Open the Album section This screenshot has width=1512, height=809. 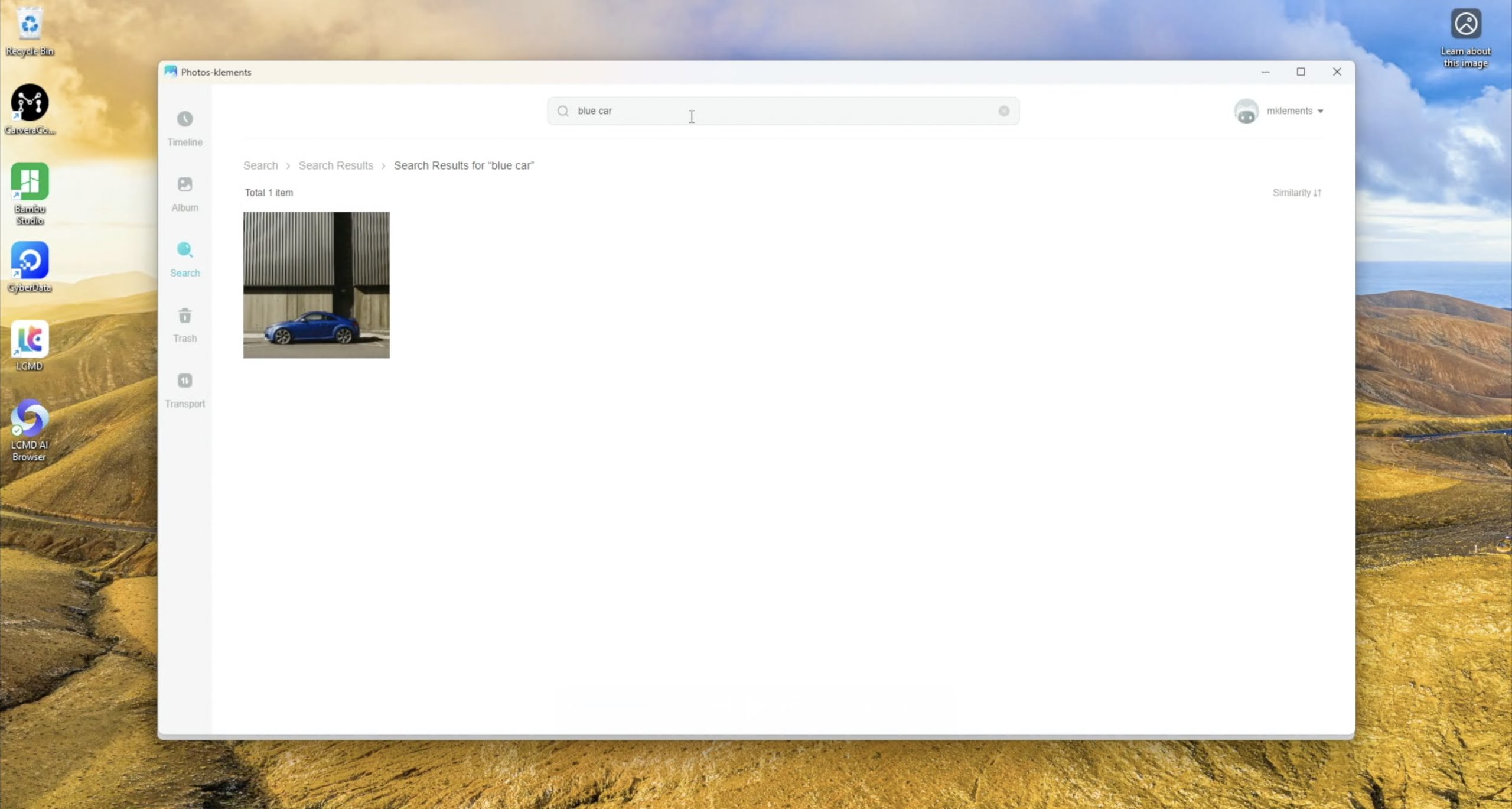click(x=185, y=193)
